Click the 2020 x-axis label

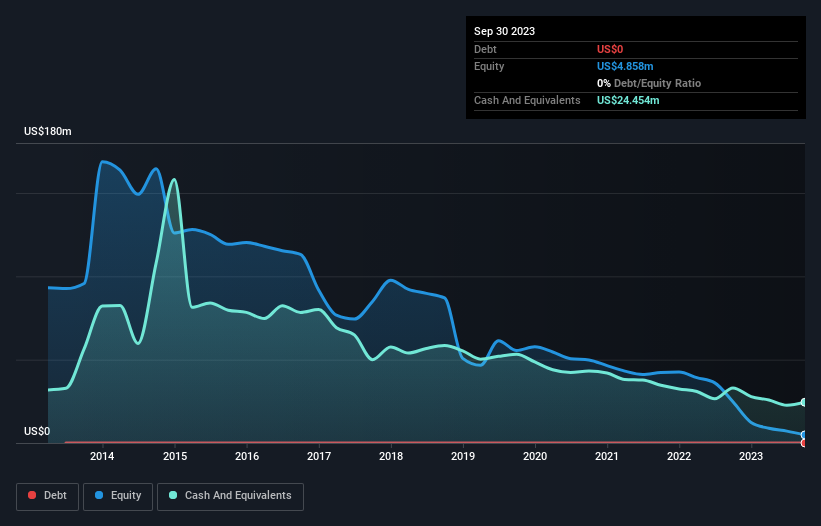pos(535,456)
